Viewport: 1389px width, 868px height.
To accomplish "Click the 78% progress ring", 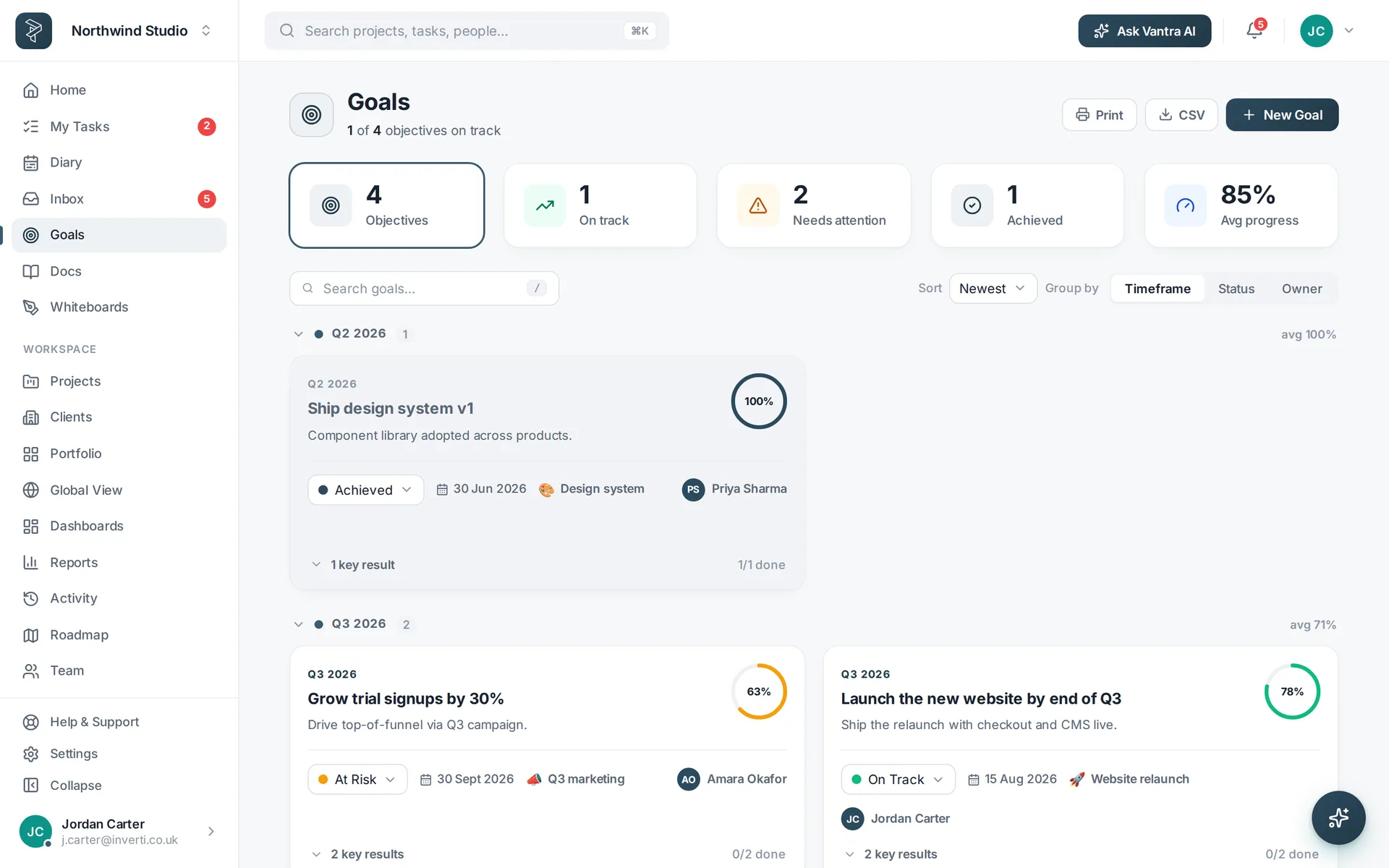I will 1292,692.
